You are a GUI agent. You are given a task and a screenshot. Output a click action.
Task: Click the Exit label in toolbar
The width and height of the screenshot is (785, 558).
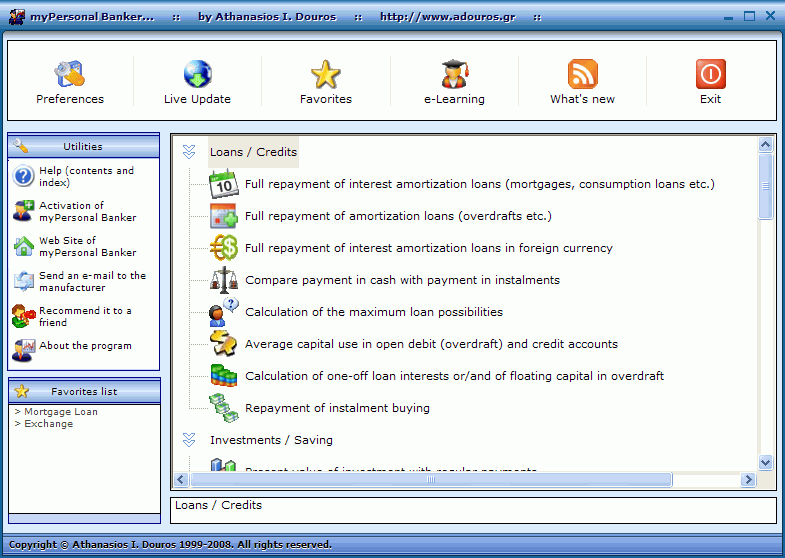(710, 99)
